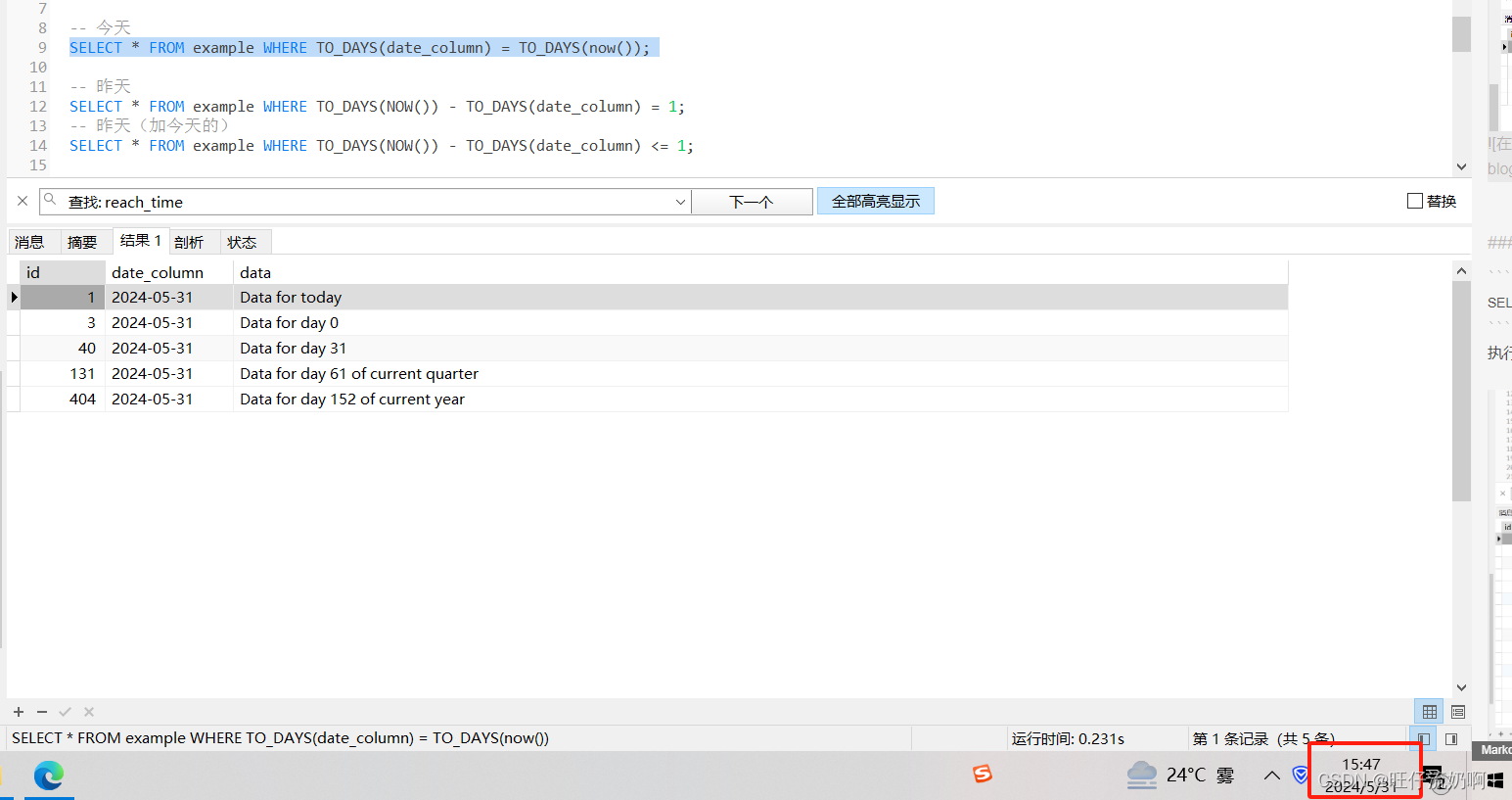This screenshot has width=1512, height=800.
Task: Close the find bar with the X icon
Action: tap(23, 201)
